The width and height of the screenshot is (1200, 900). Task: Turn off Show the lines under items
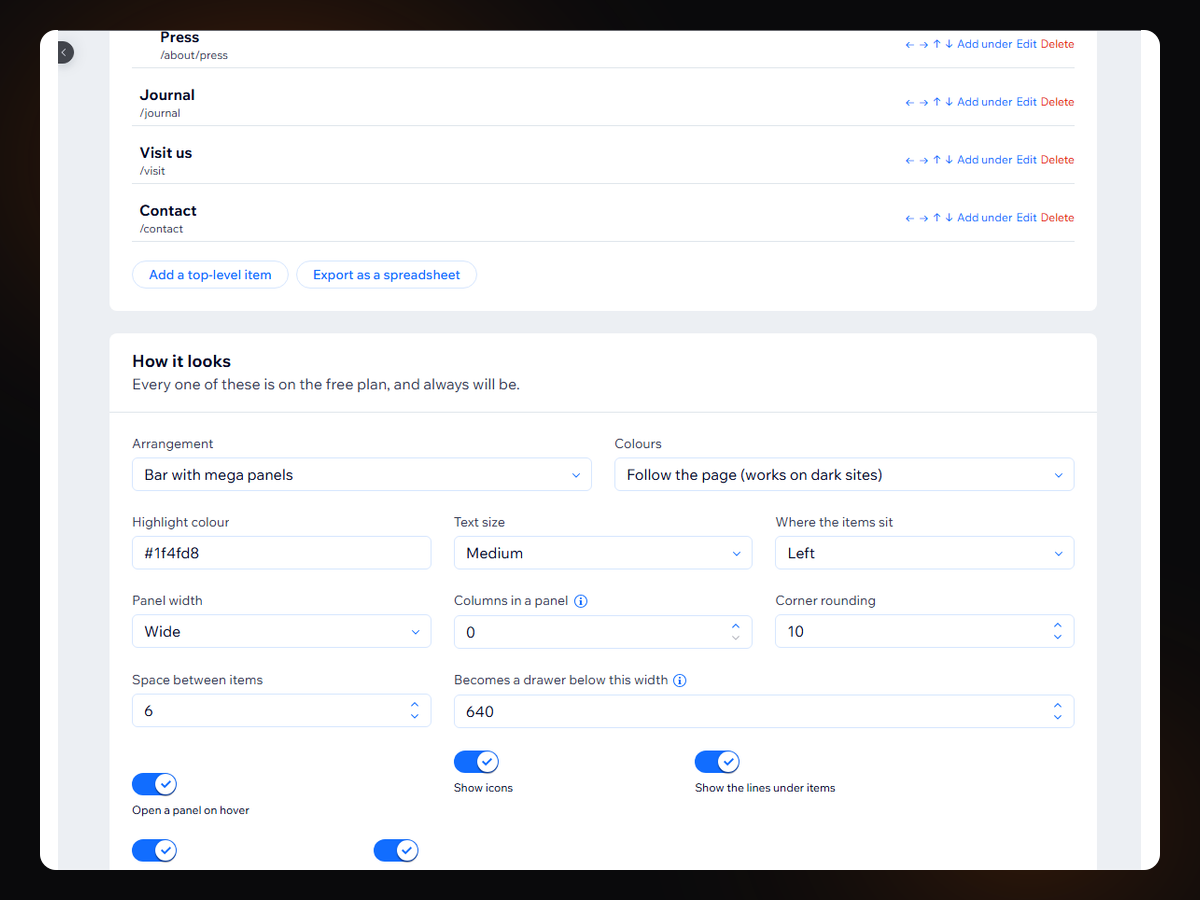(x=717, y=762)
